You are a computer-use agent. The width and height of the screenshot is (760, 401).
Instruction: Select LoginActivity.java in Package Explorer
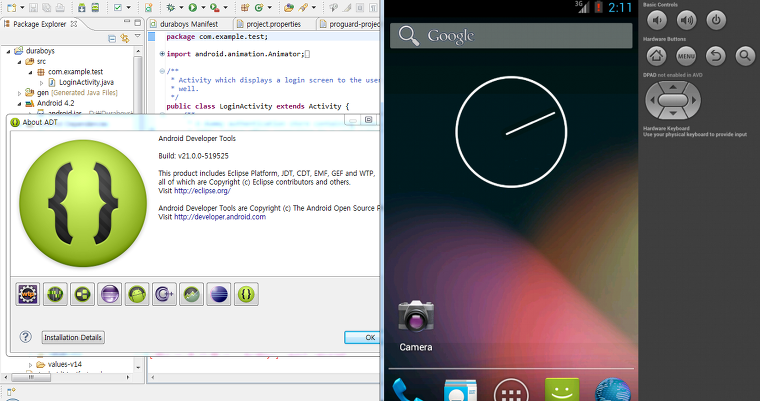coord(80,82)
